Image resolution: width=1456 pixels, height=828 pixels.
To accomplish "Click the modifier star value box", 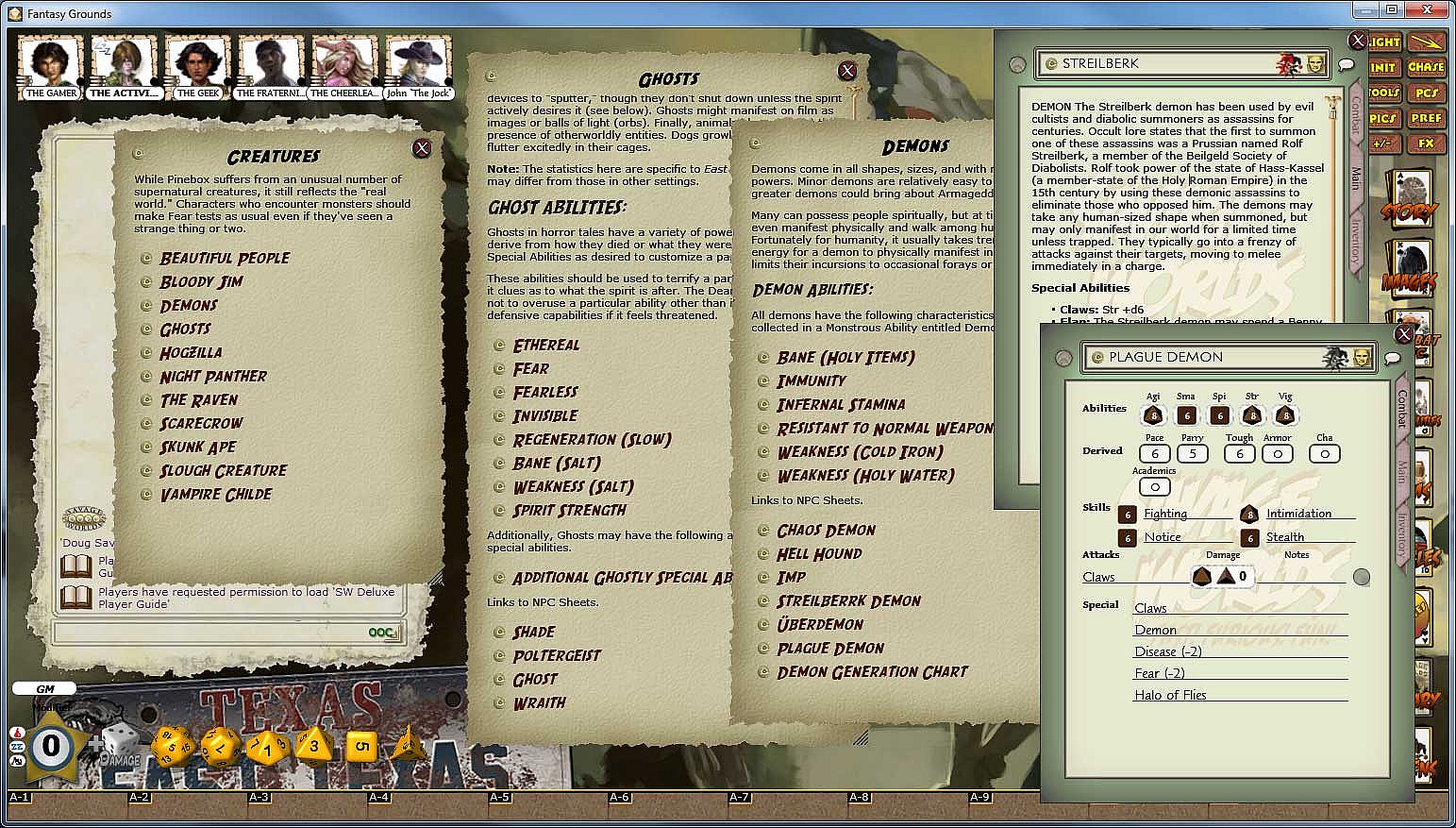I will [51, 747].
